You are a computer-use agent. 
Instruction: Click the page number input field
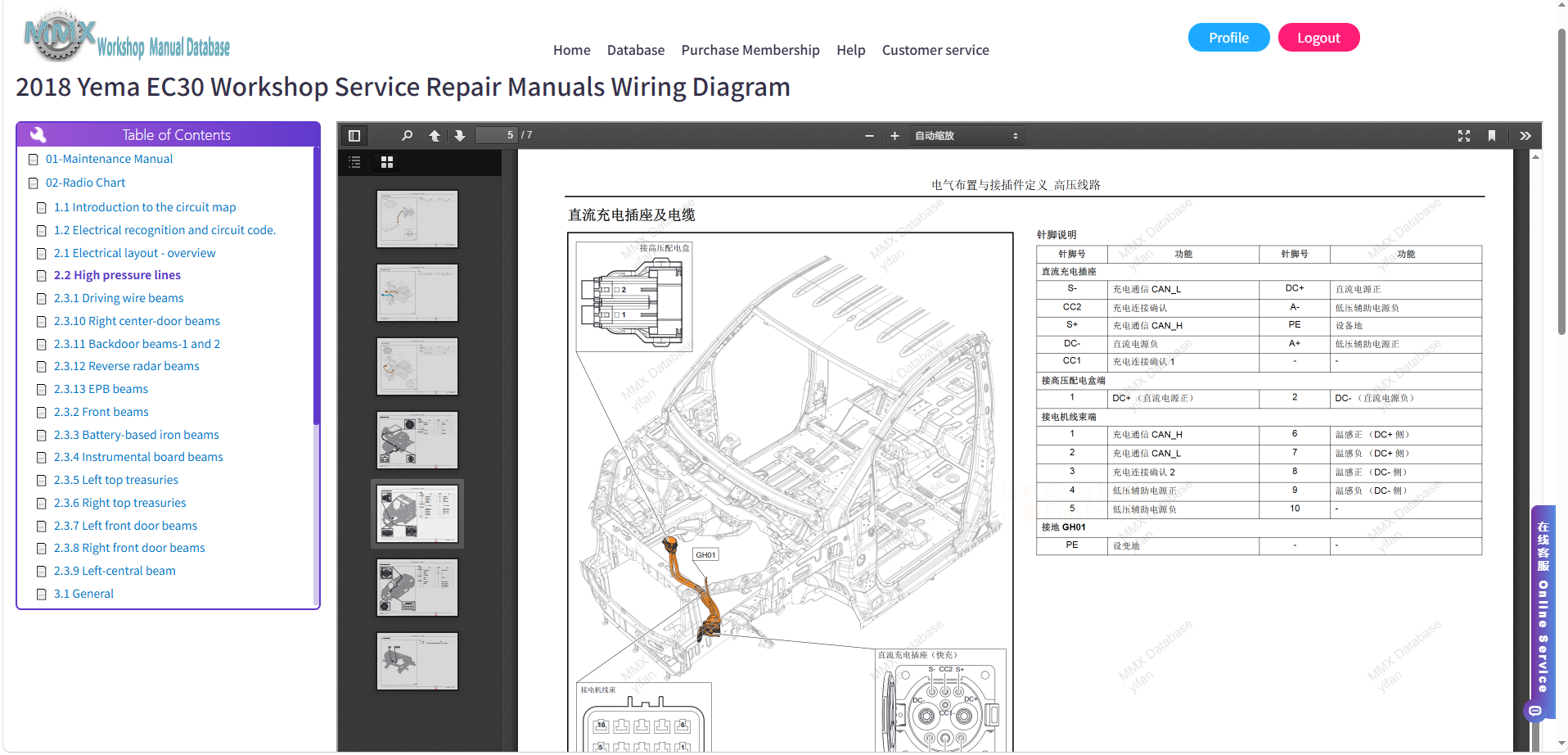pos(497,135)
